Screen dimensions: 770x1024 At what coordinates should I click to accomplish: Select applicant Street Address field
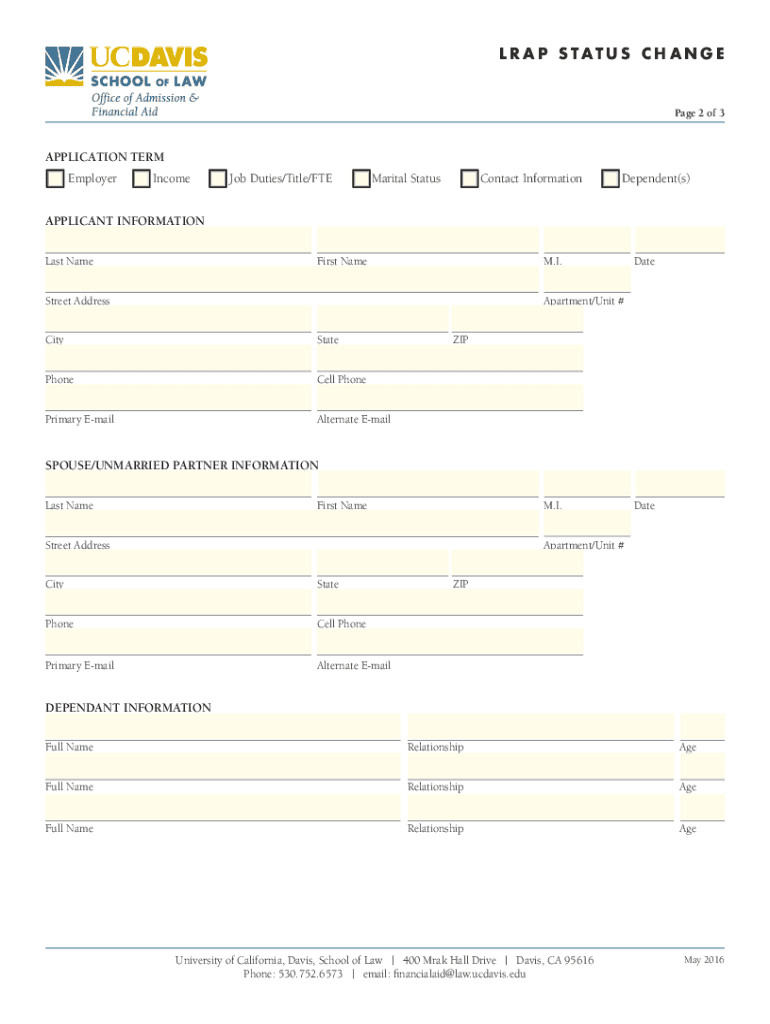pos(290,280)
